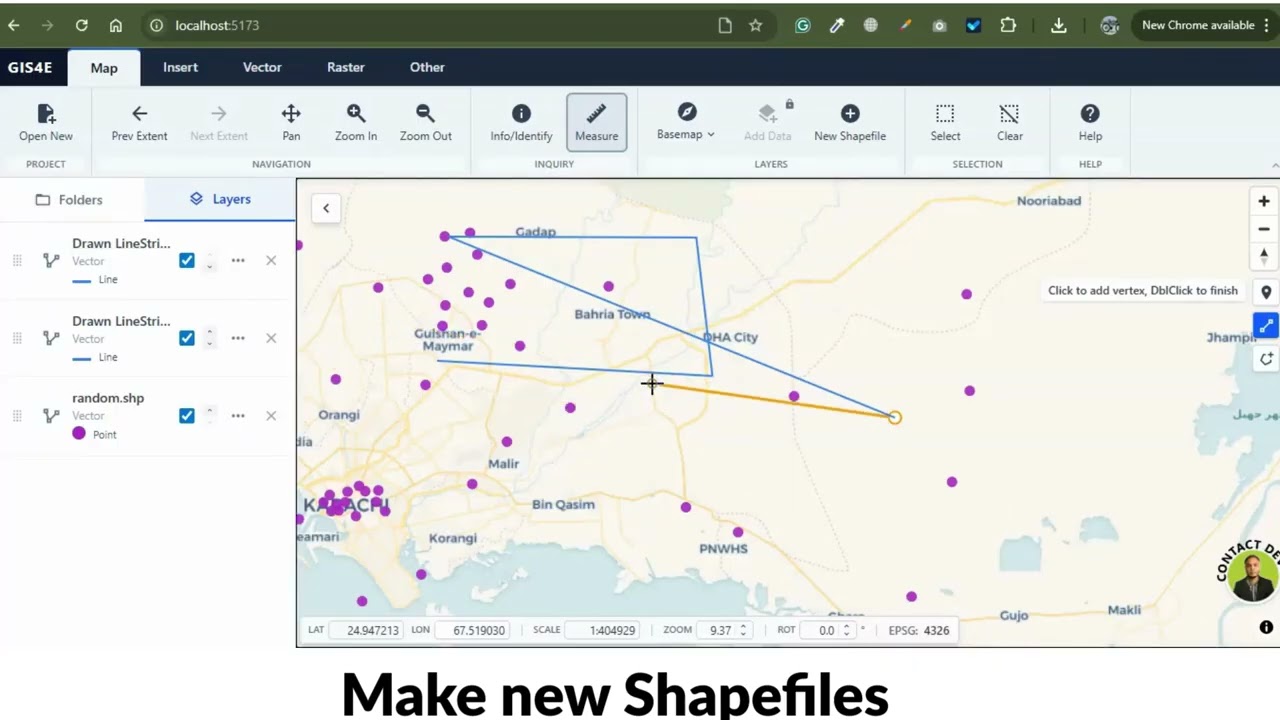Reset map north with compass button
Screen dimensions: 1280x720
coord(1264,257)
